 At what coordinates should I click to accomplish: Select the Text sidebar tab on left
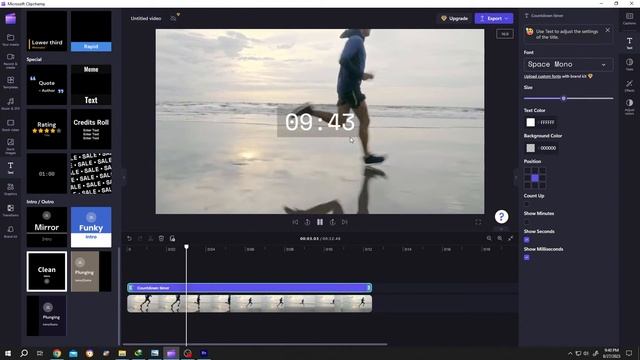point(11,168)
